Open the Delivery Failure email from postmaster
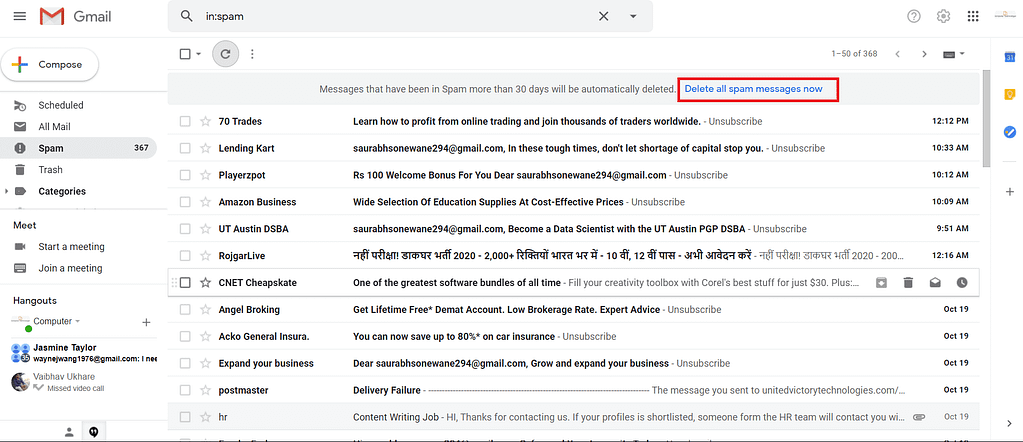 tap(573, 390)
